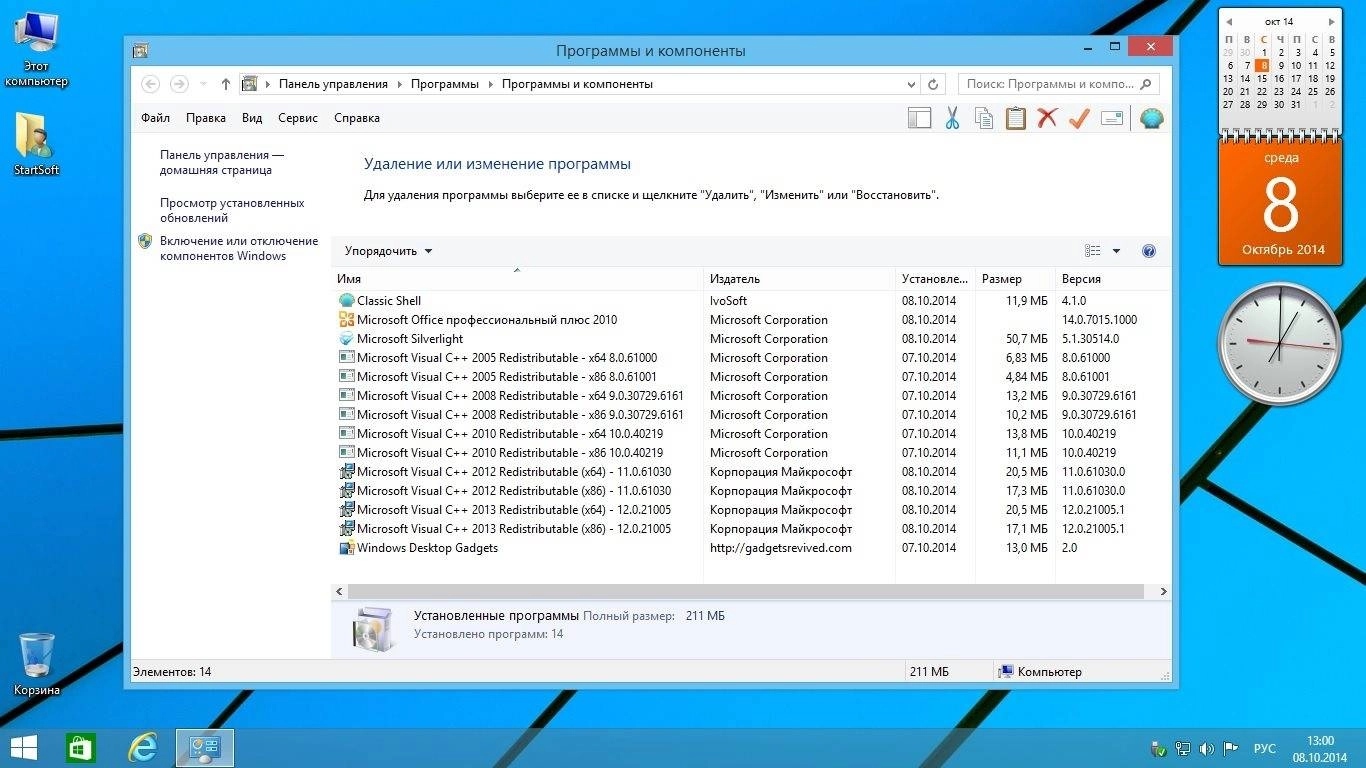Open the volume speaker tray icon
The width and height of the screenshot is (1366, 768).
pyautogui.click(x=1206, y=748)
